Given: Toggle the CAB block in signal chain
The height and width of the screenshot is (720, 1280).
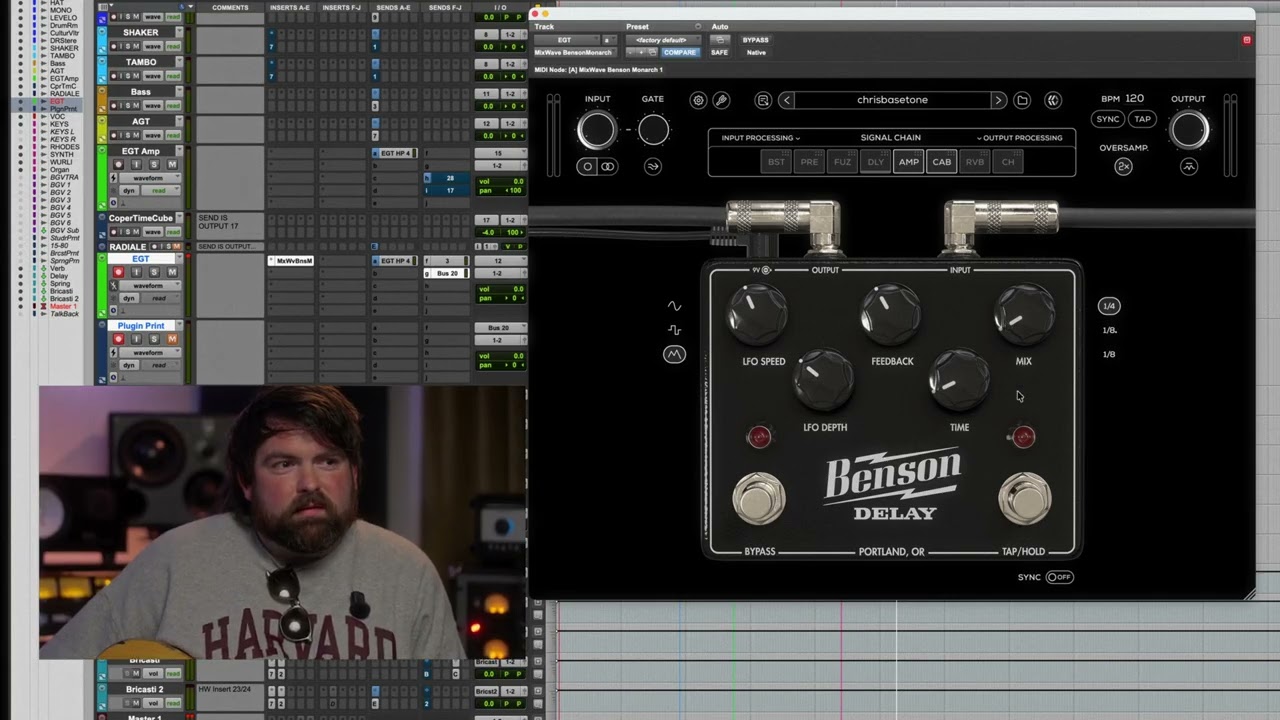Looking at the screenshot, I should [x=941, y=162].
